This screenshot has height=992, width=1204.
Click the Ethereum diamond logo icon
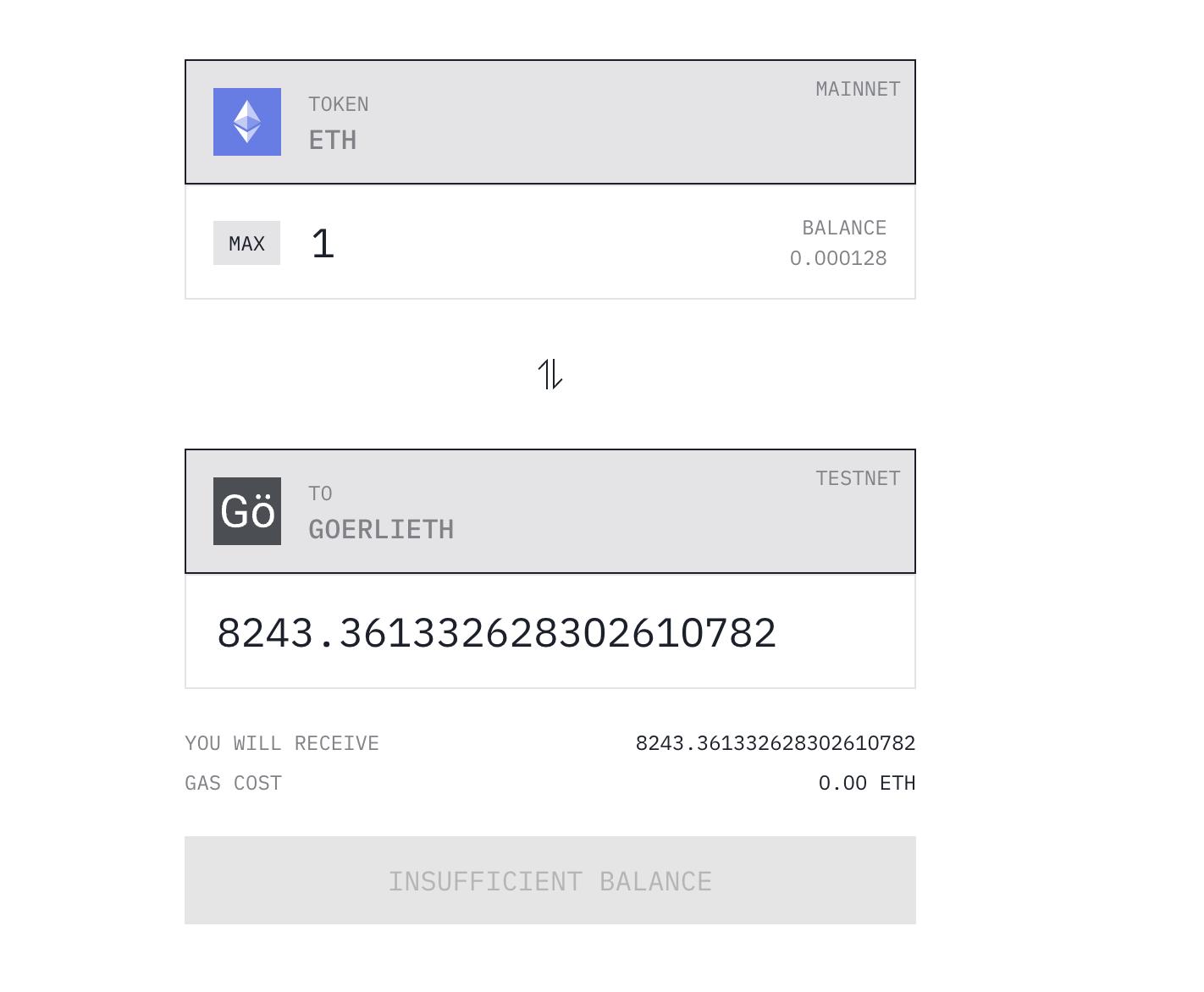[x=246, y=122]
